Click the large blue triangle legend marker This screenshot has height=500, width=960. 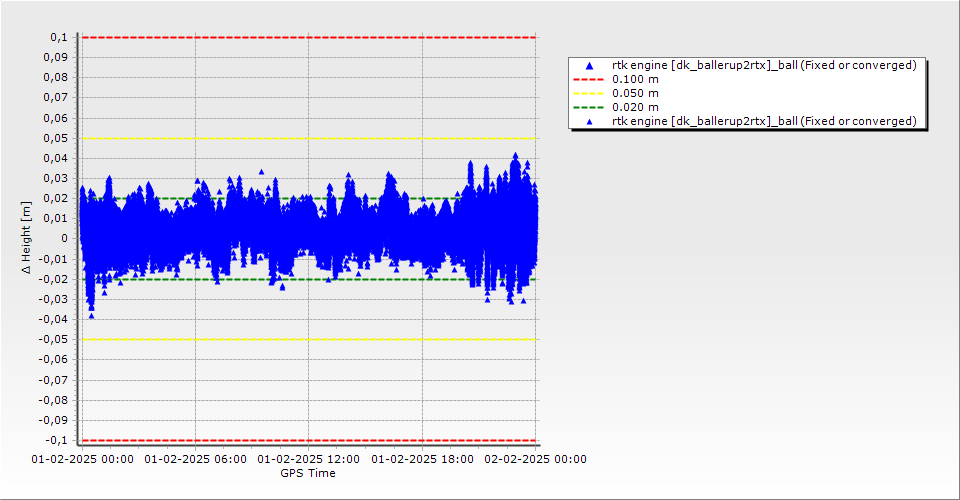590,65
